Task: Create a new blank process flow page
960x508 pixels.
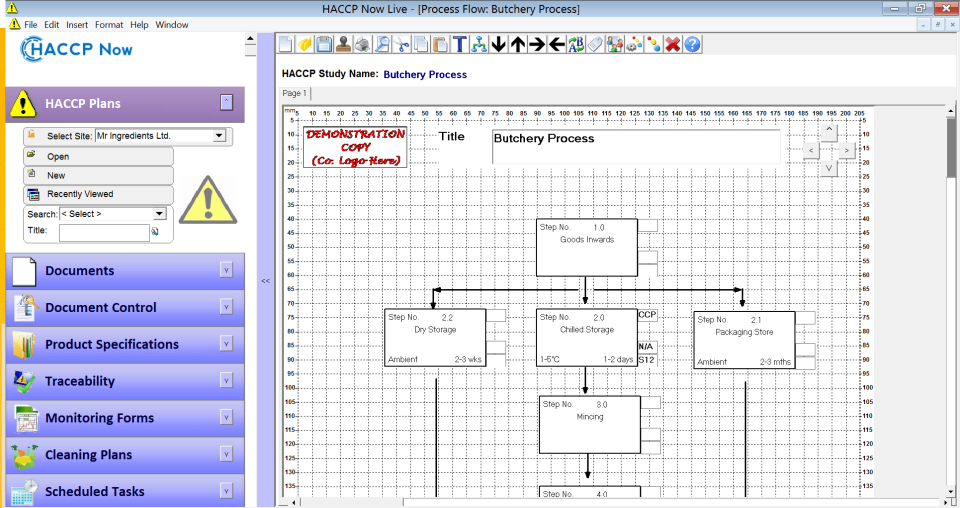Action: click(286, 44)
